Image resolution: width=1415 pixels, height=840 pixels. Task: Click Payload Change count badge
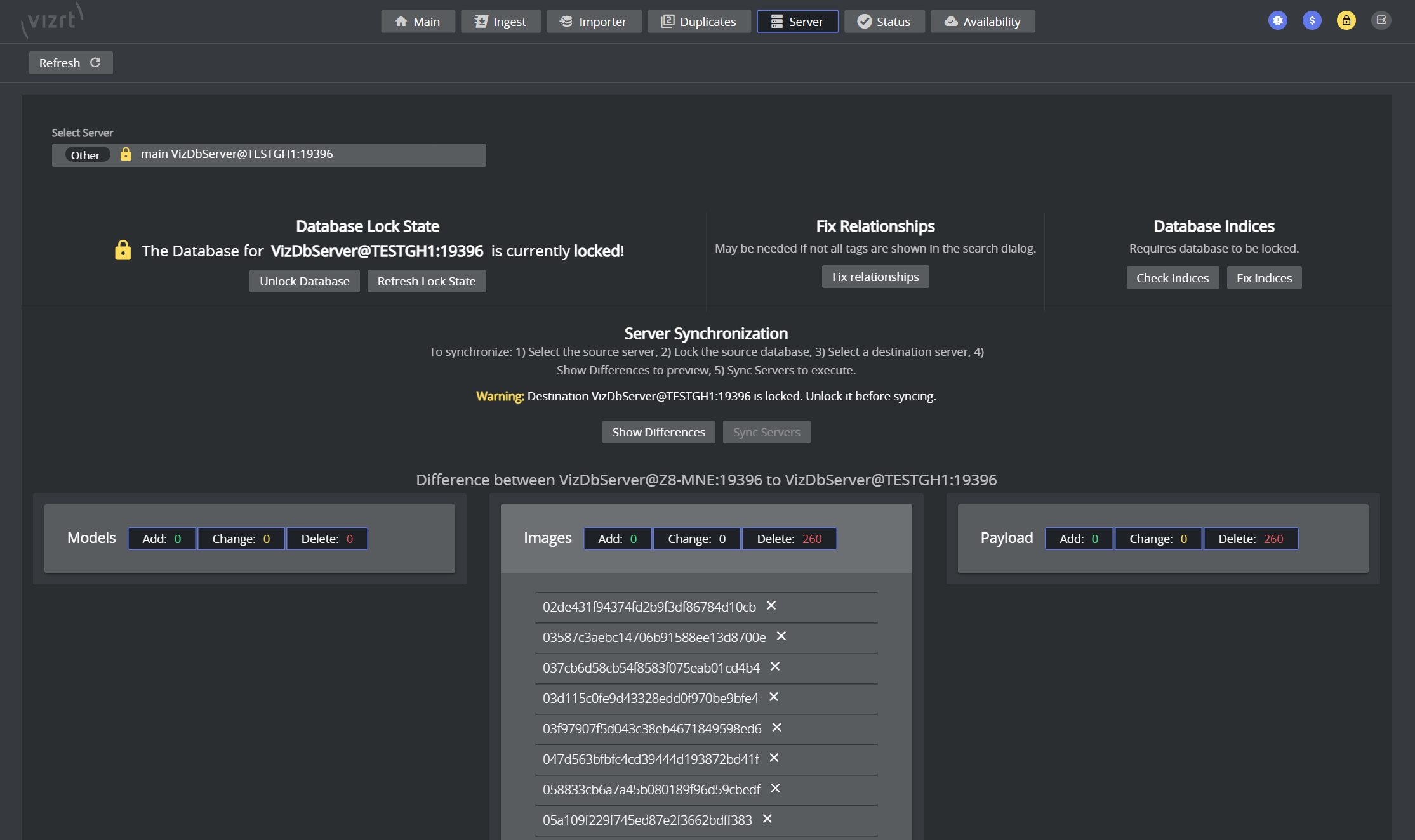pos(1159,539)
